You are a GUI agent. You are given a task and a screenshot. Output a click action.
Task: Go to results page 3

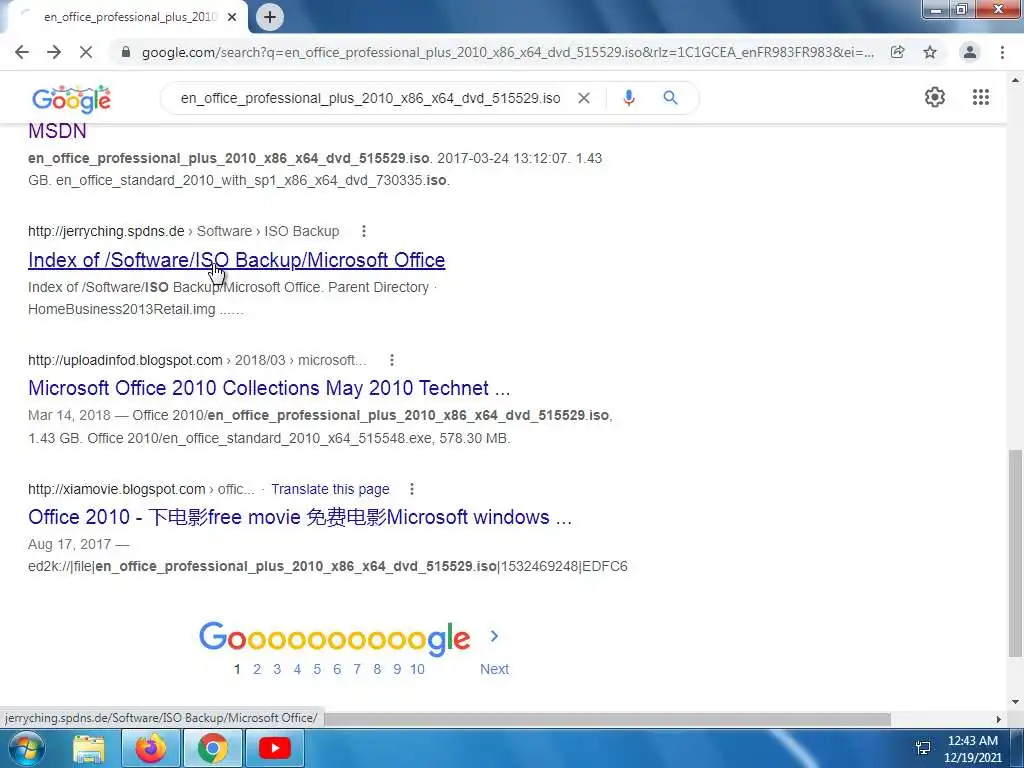point(277,669)
